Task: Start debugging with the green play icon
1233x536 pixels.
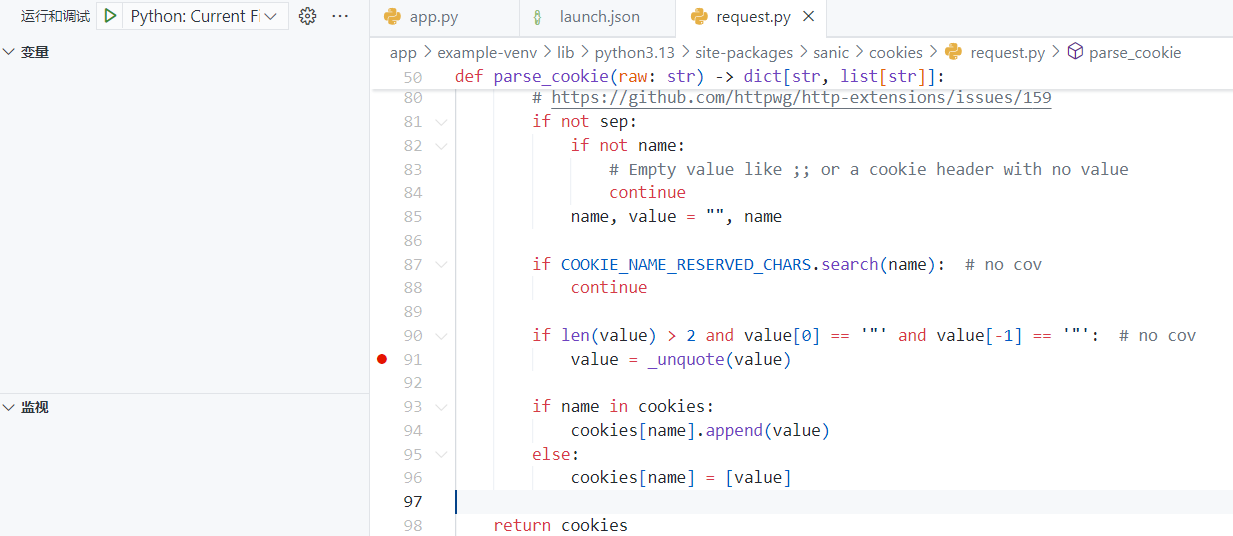Action: tap(111, 16)
